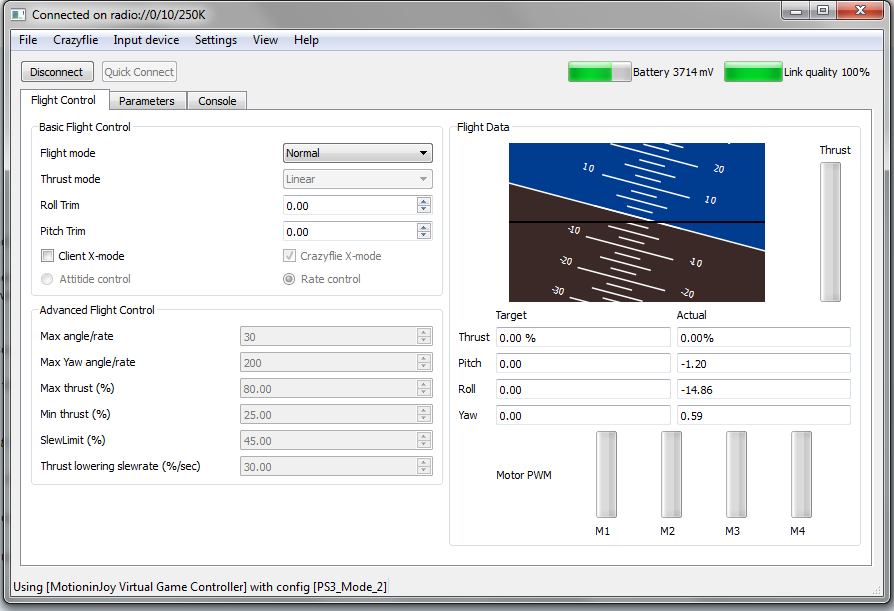Click the M2 motor PWM bar
This screenshot has width=894, height=611.
[670, 474]
